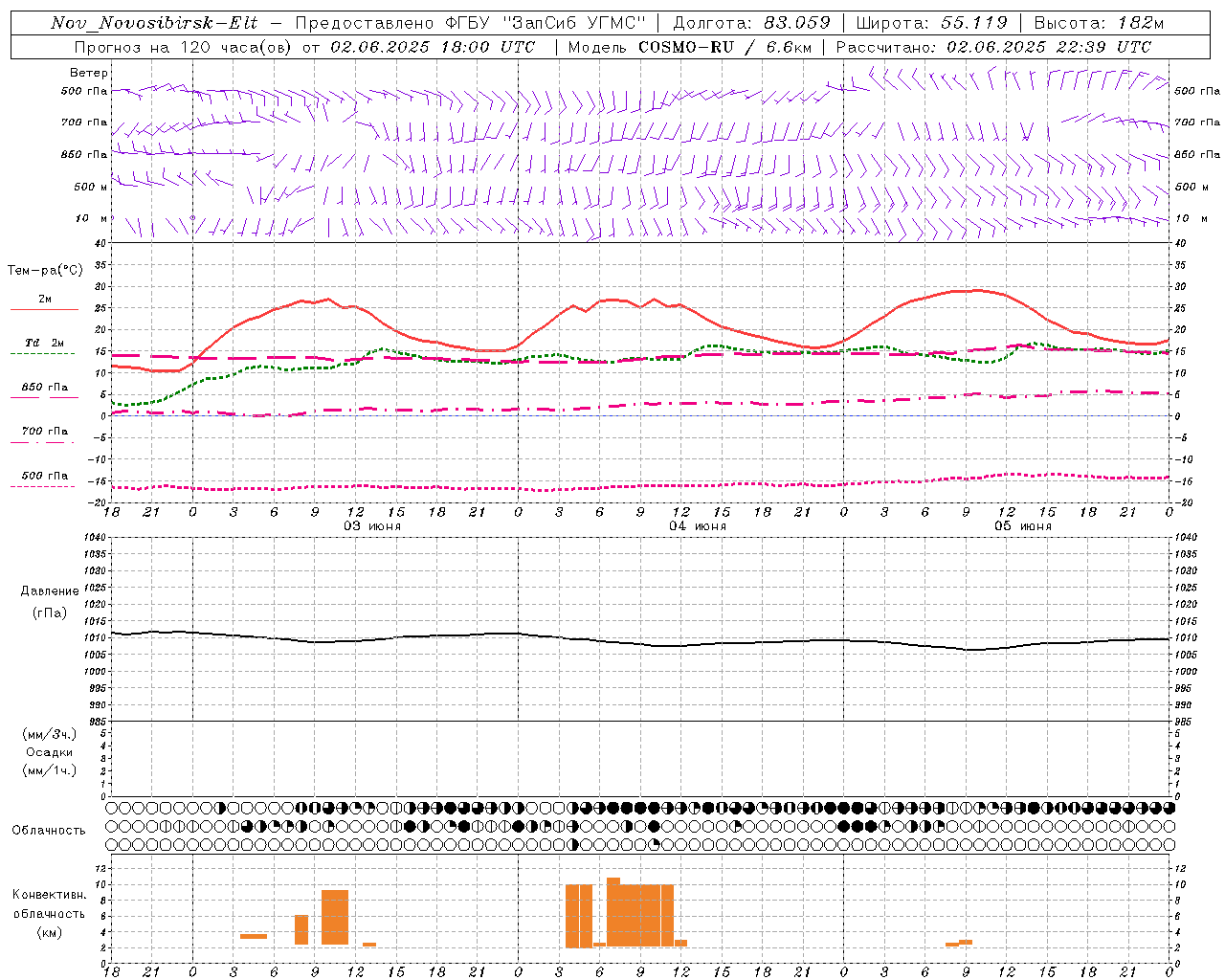The height and width of the screenshot is (980, 1225).
Task: Click the "Осадки" precipitation label
Action: click(x=50, y=752)
